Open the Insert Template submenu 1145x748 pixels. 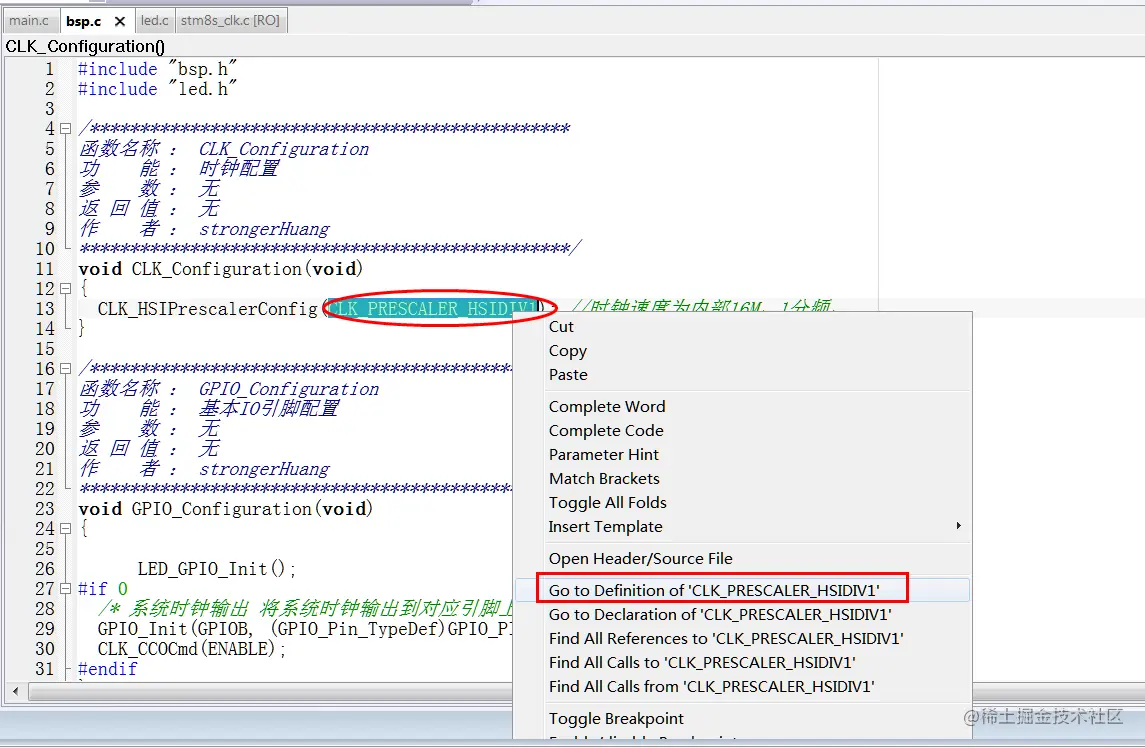[x=743, y=527]
